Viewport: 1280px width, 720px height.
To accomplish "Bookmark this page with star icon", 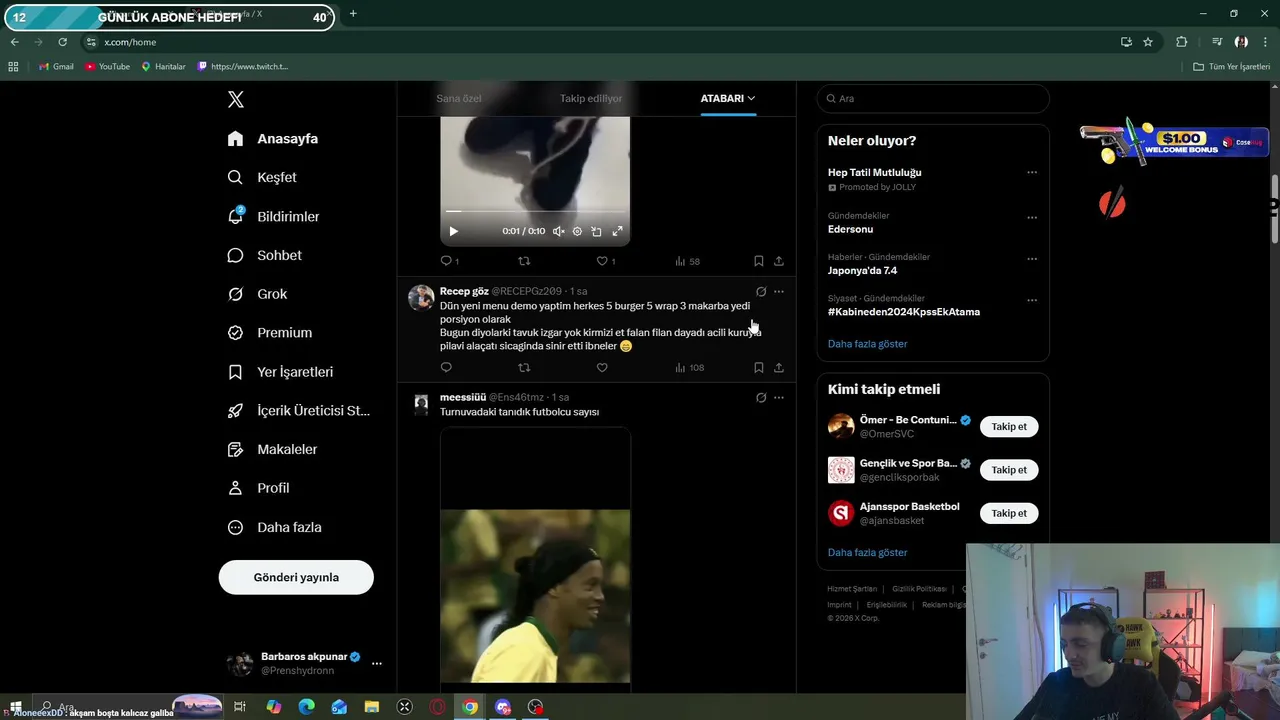I will [x=1148, y=42].
